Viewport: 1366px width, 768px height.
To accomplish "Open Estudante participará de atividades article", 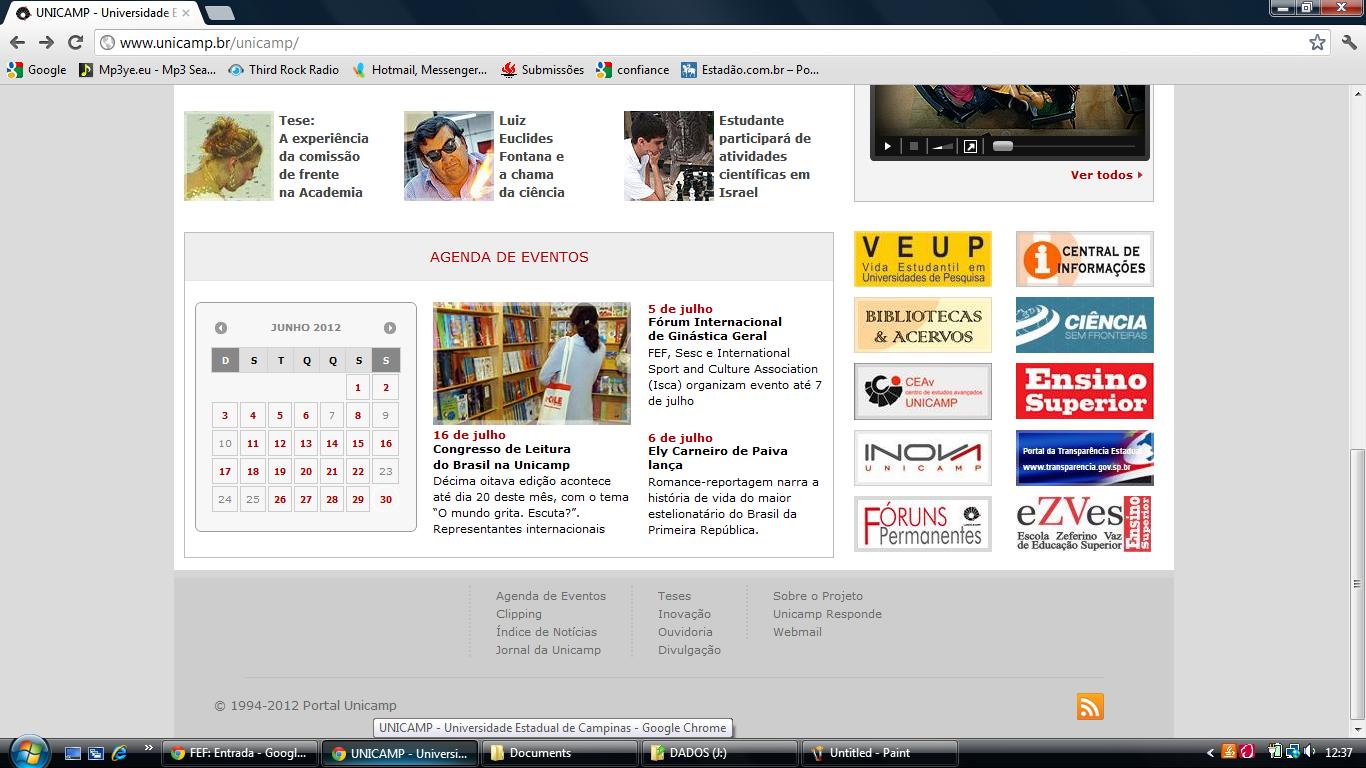I will (x=765, y=156).
